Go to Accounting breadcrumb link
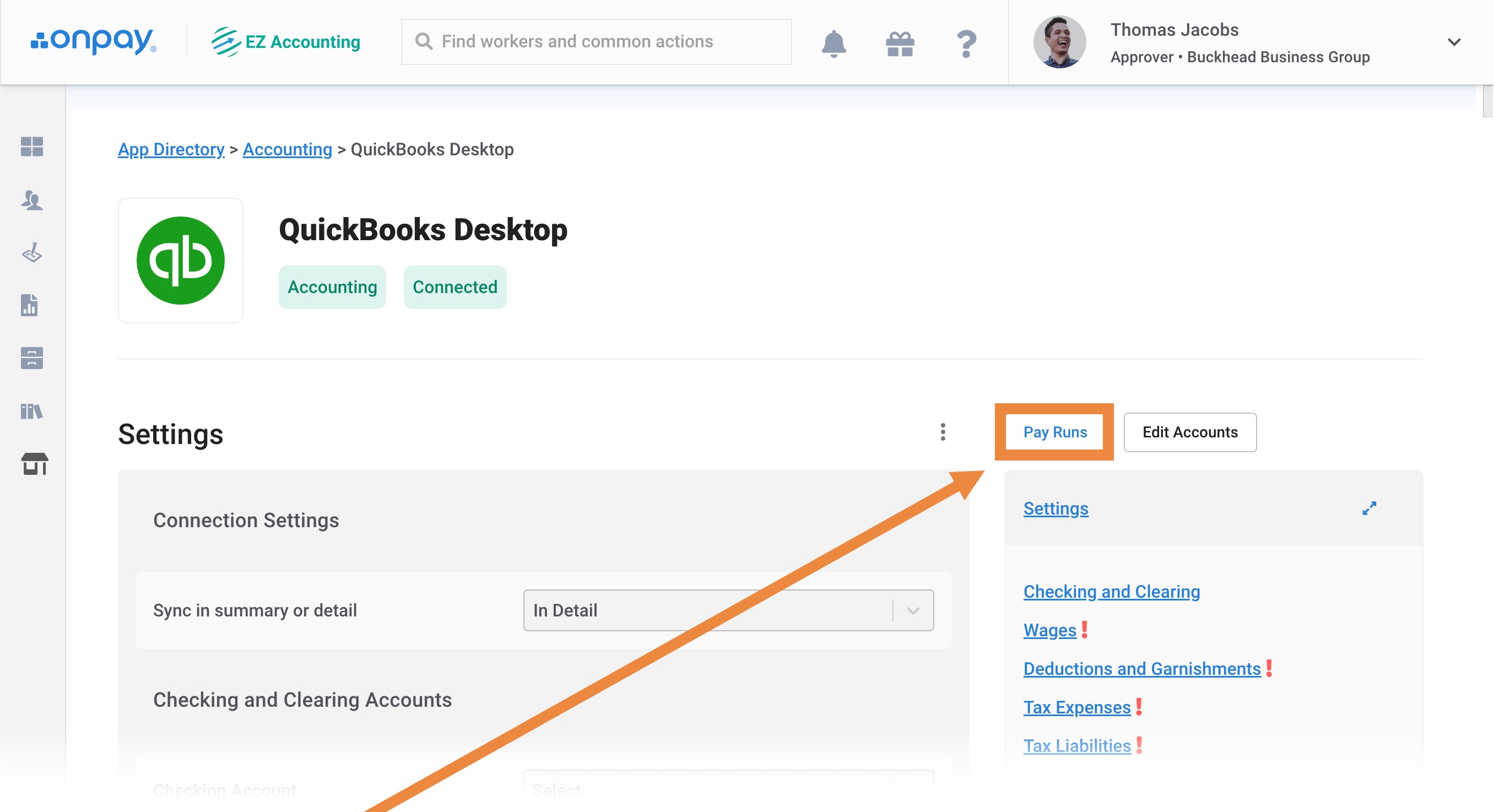 [288, 149]
